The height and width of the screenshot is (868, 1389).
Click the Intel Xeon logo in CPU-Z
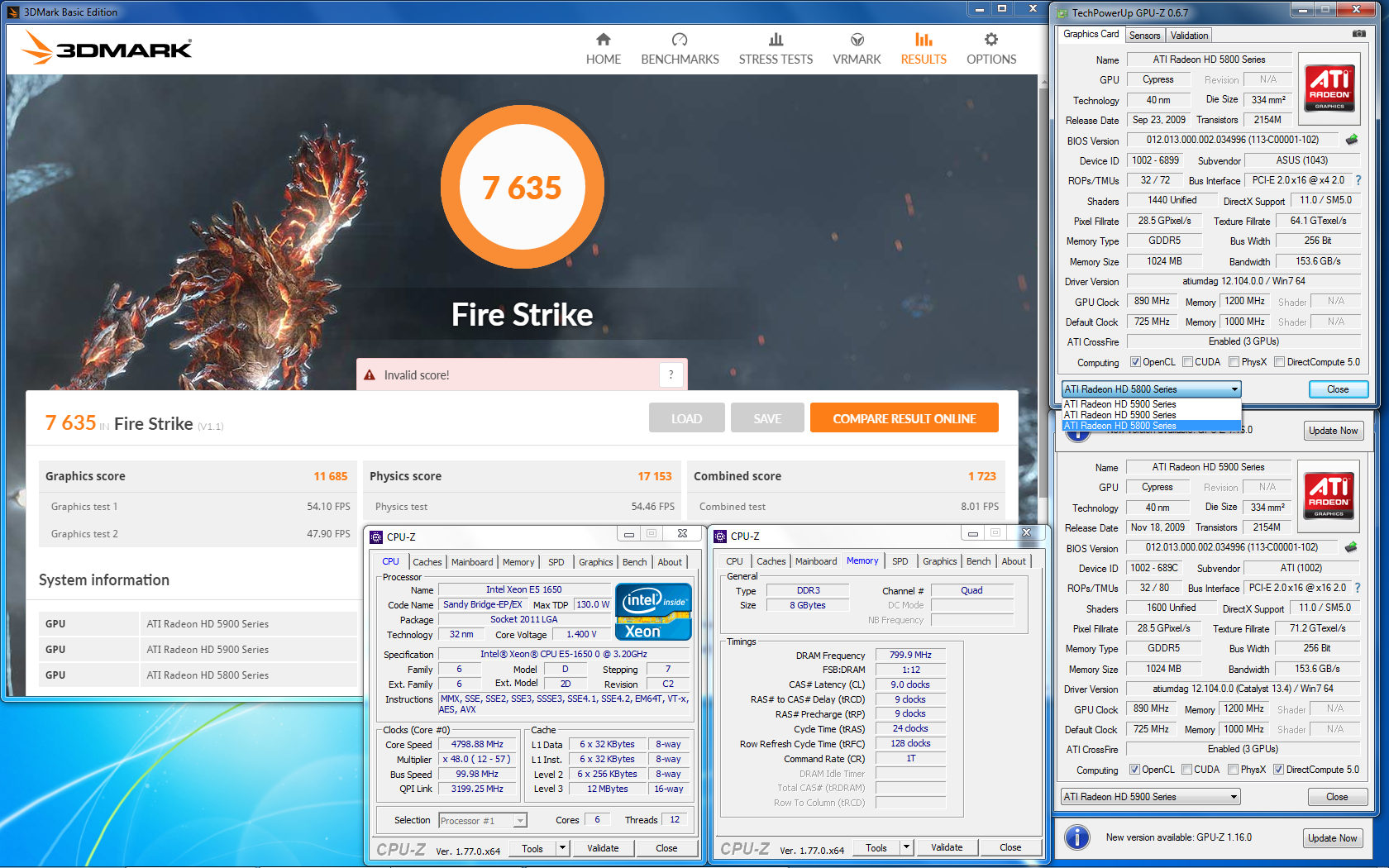[653, 611]
